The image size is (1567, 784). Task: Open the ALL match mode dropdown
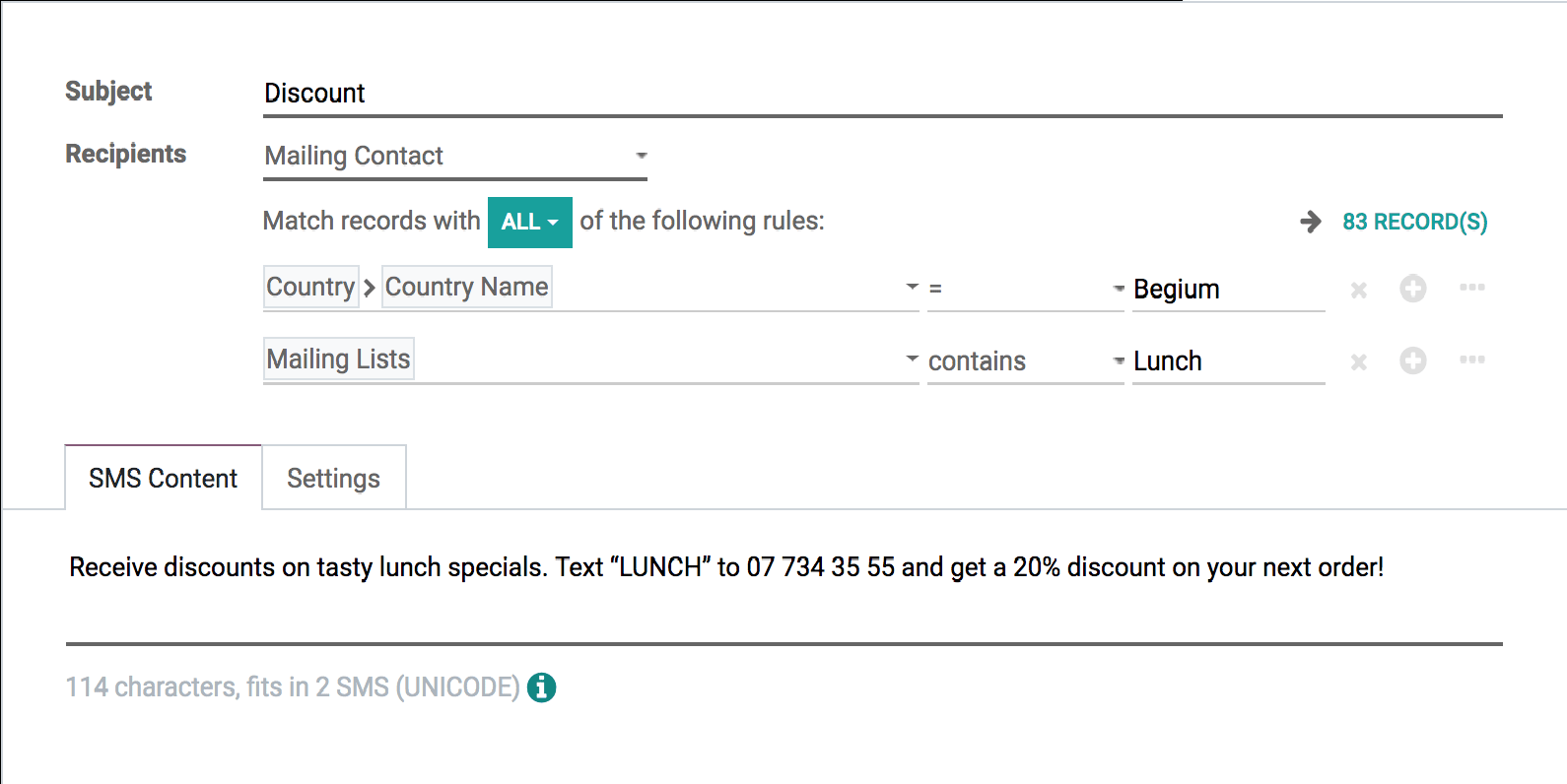click(530, 222)
